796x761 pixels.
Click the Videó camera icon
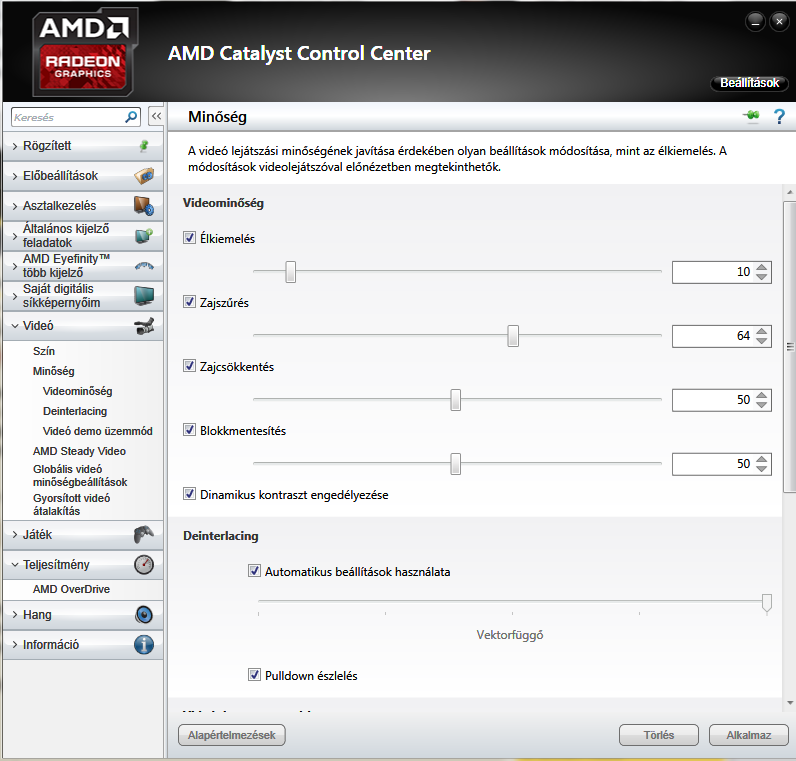(145, 326)
